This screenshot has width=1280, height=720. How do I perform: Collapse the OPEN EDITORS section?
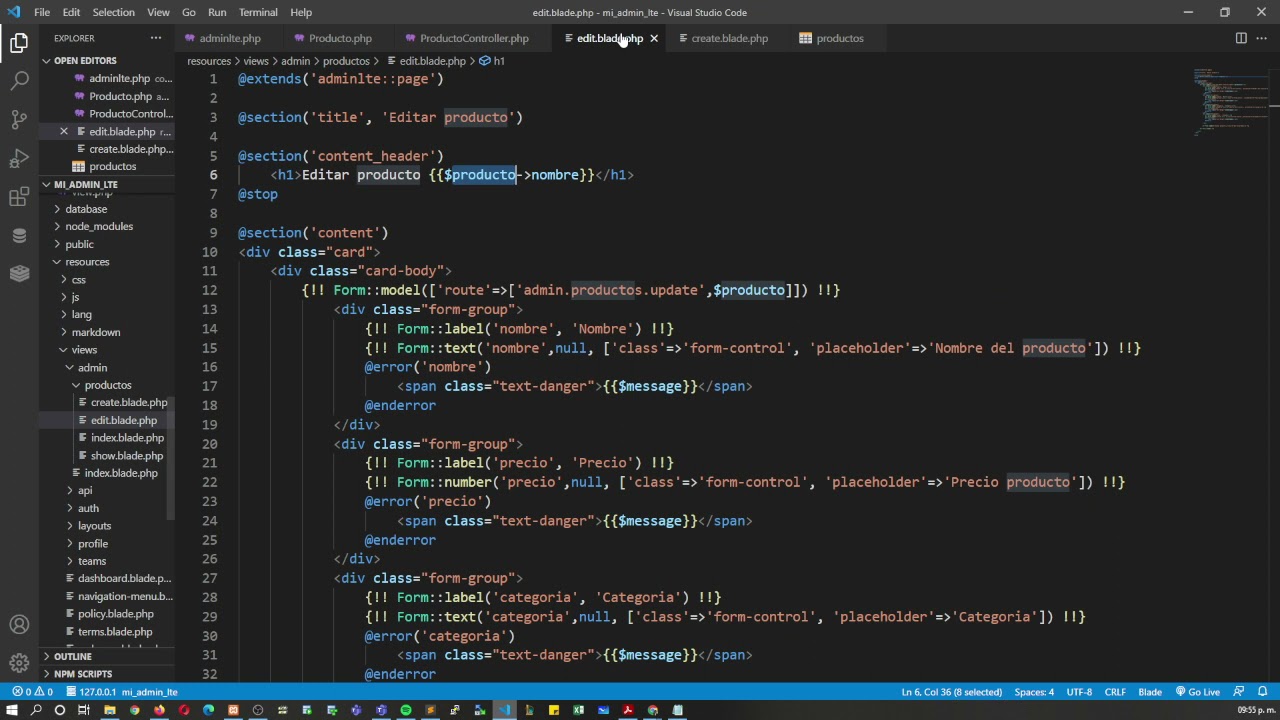pos(85,61)
